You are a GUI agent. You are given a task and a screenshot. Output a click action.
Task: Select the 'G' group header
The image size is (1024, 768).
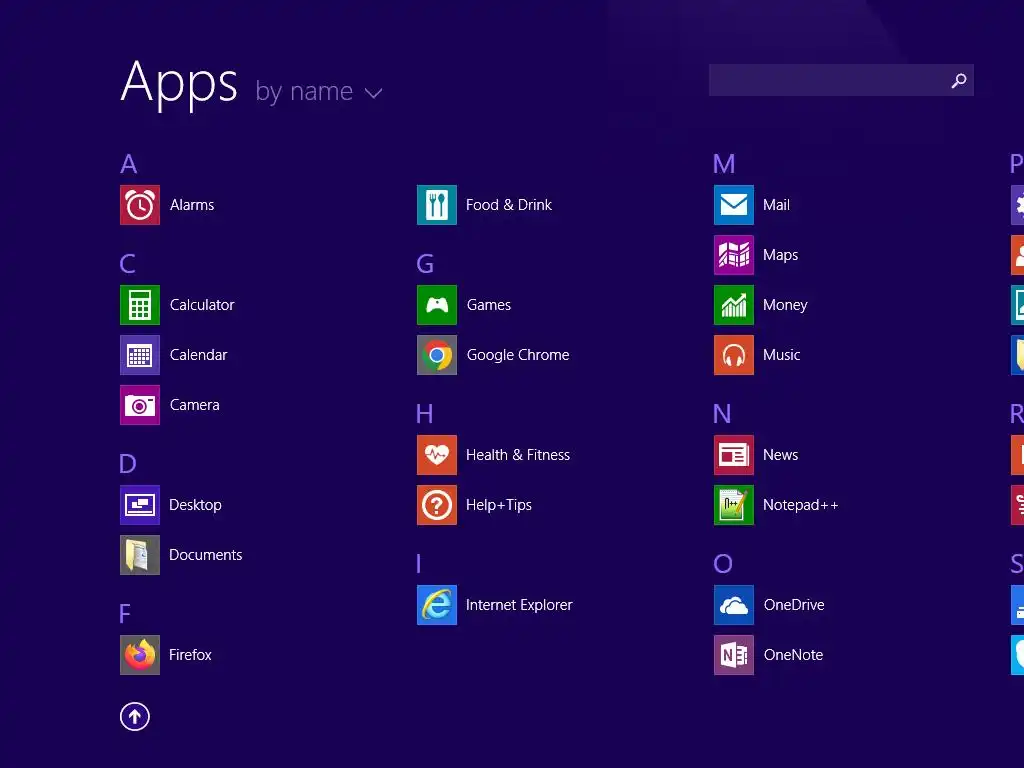[425, 264]
